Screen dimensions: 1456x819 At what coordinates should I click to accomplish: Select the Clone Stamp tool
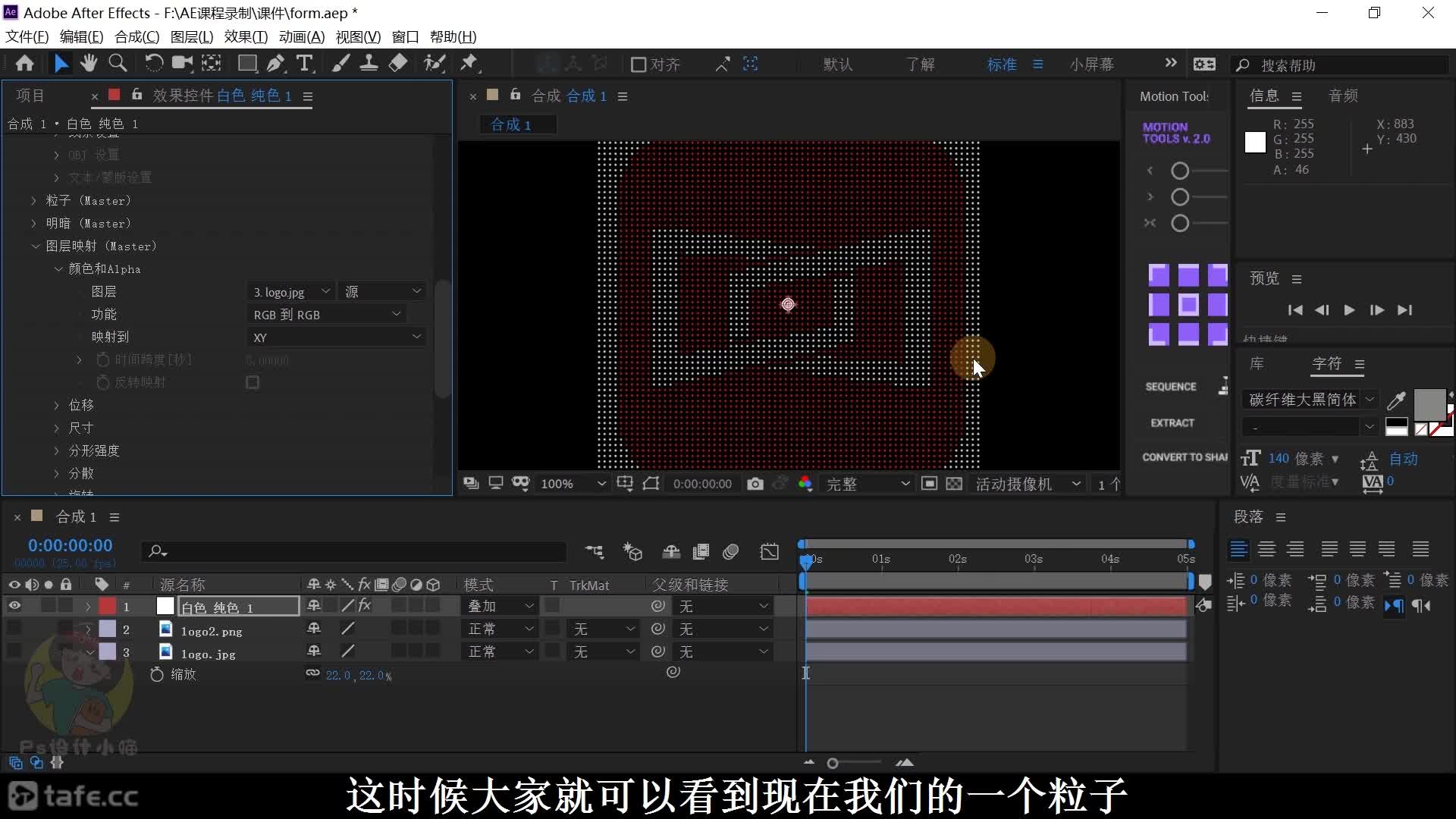[x=369, y=64]
